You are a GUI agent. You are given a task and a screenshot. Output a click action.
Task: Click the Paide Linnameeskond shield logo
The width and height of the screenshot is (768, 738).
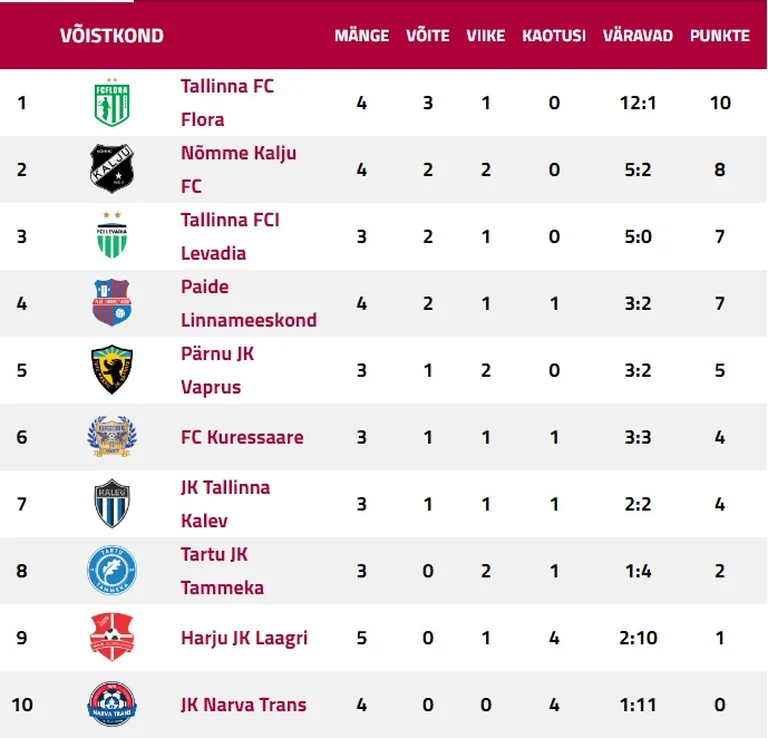tap(112, 303)
